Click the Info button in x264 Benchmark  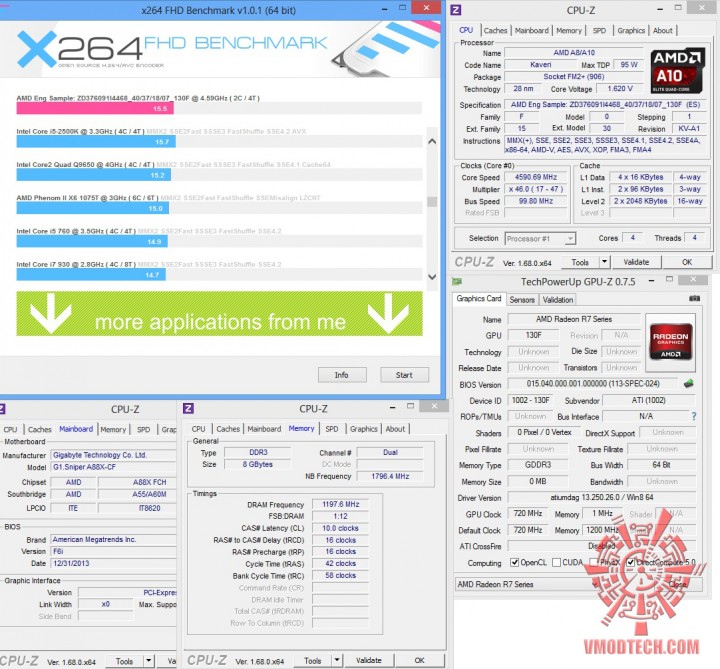click(342, 375)
